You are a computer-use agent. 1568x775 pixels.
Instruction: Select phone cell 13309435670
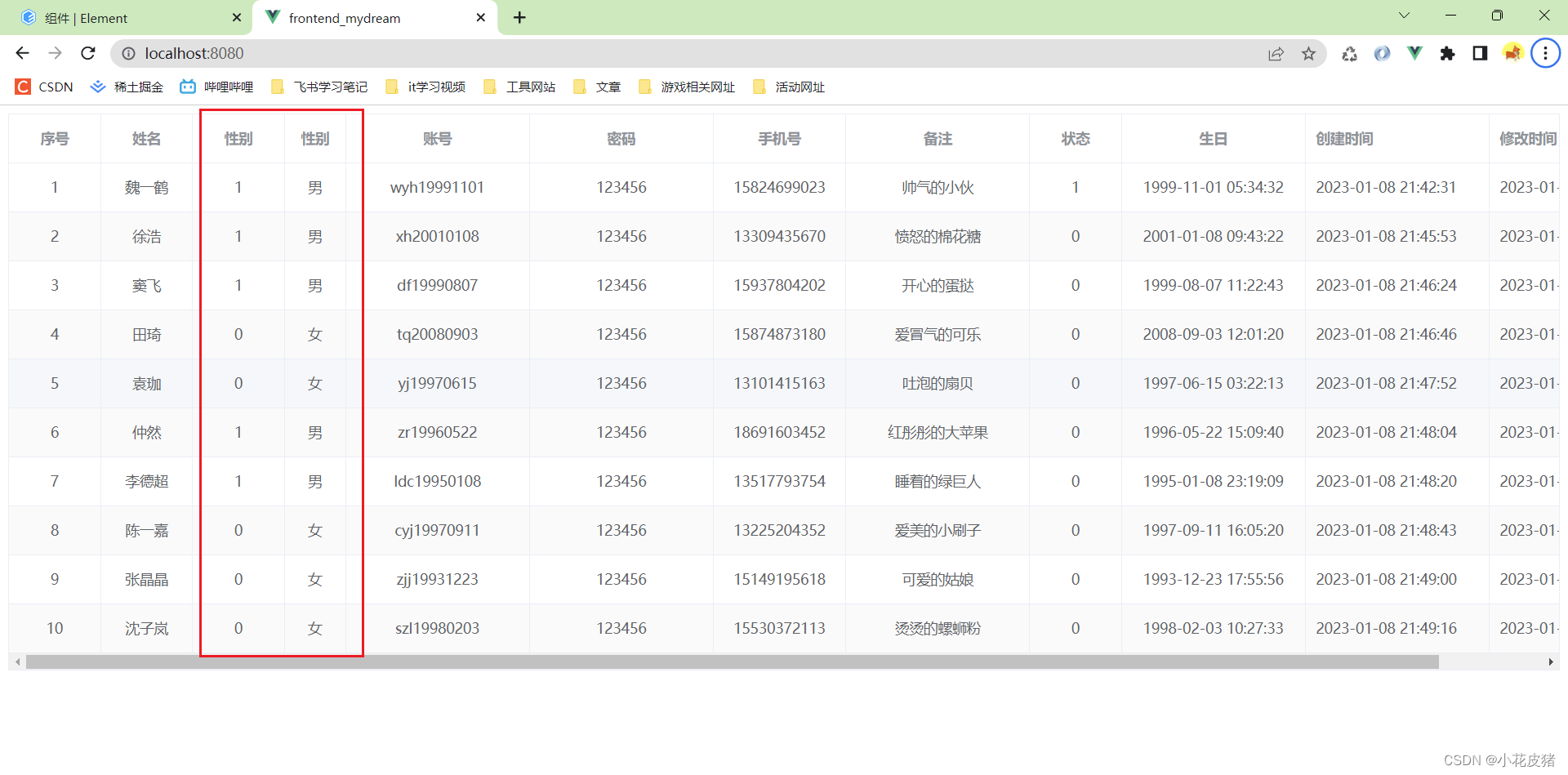(780, 237)
